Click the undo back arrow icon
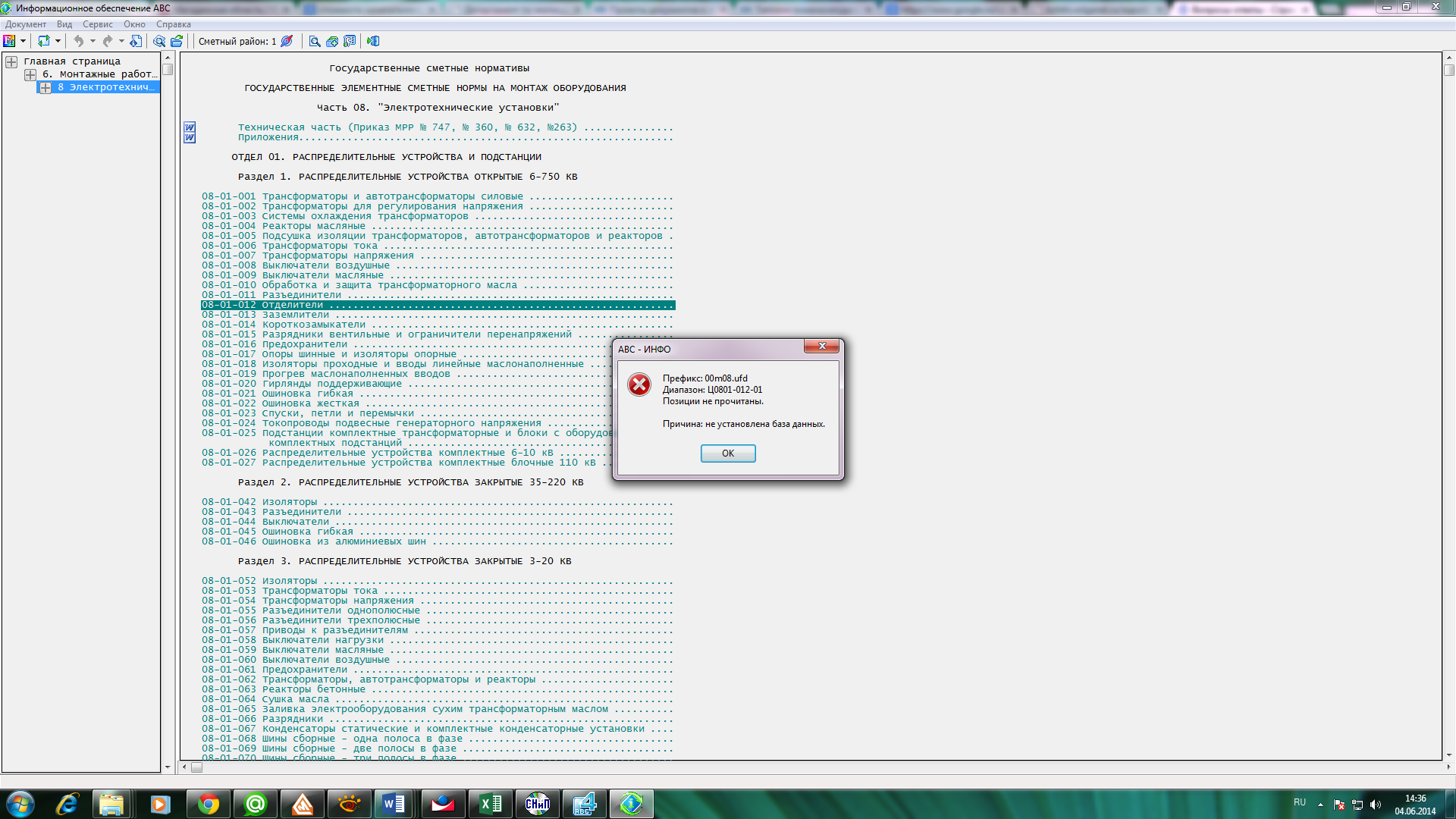 78,41
